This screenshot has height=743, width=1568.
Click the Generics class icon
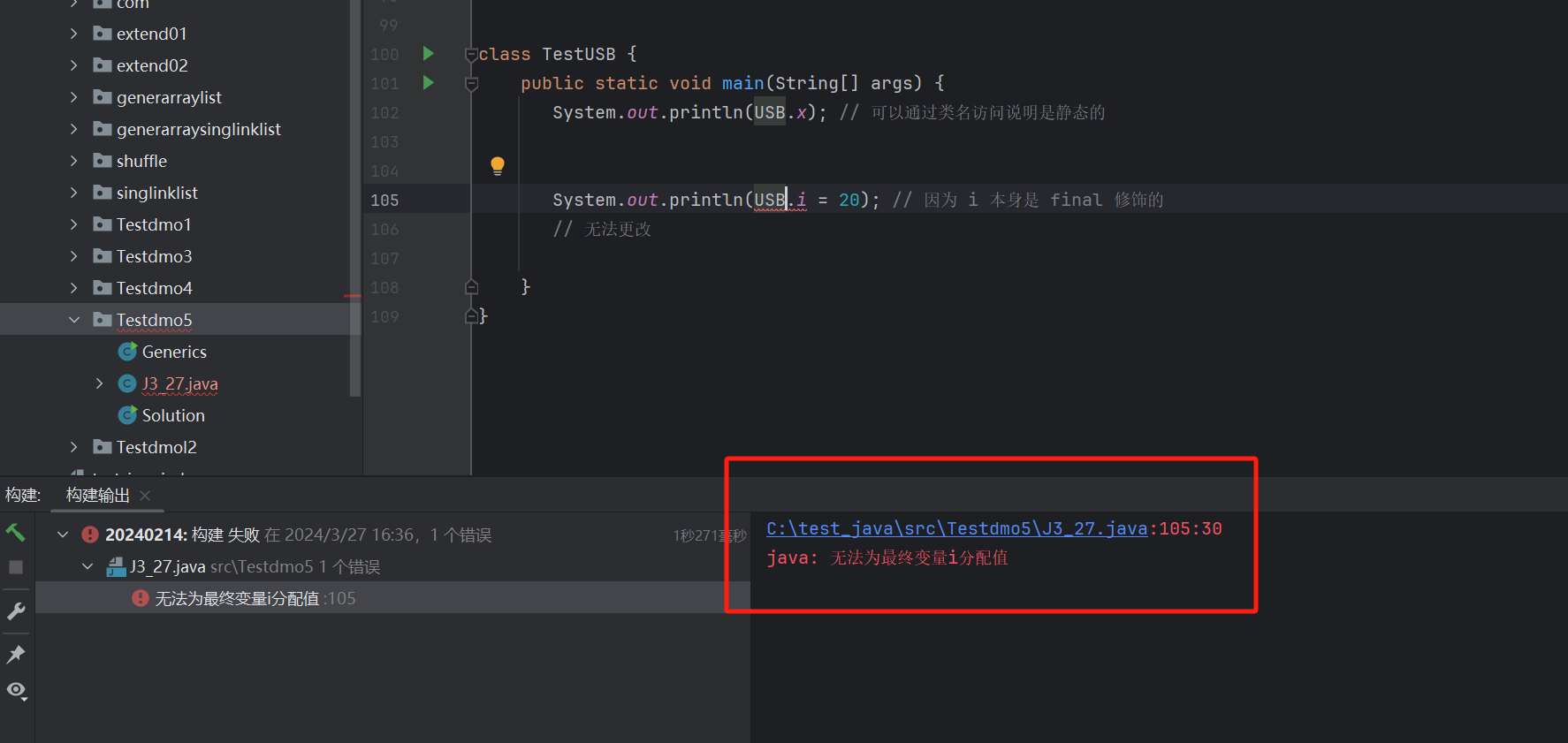tap(127, 352)
